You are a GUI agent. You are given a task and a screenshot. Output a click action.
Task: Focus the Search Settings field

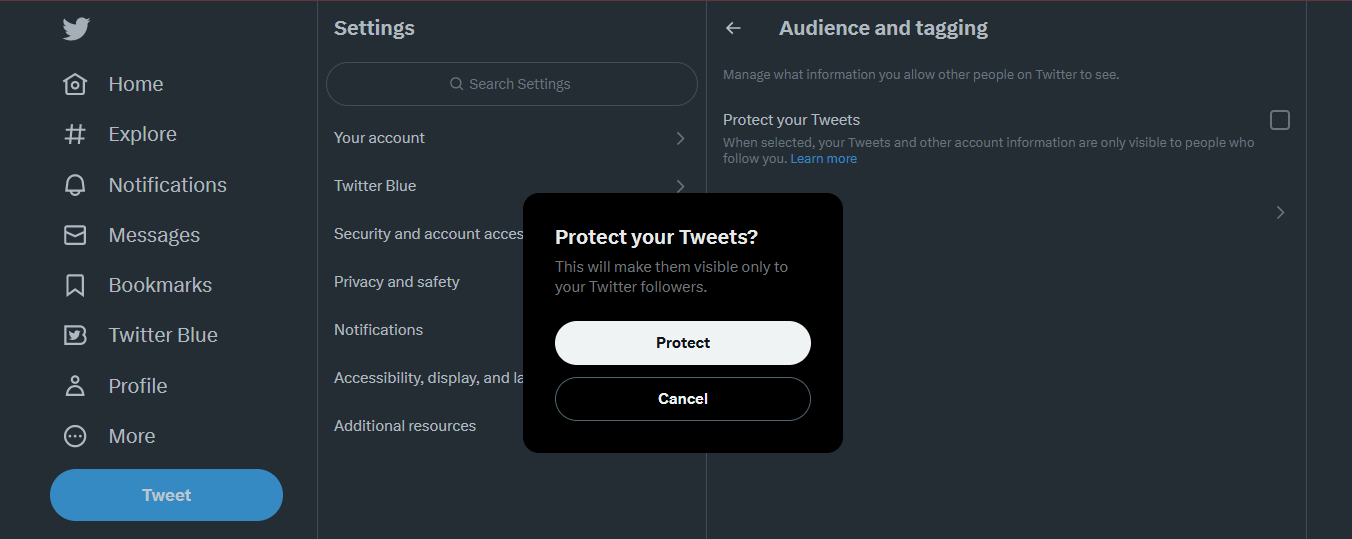click(x=512, y=84)
